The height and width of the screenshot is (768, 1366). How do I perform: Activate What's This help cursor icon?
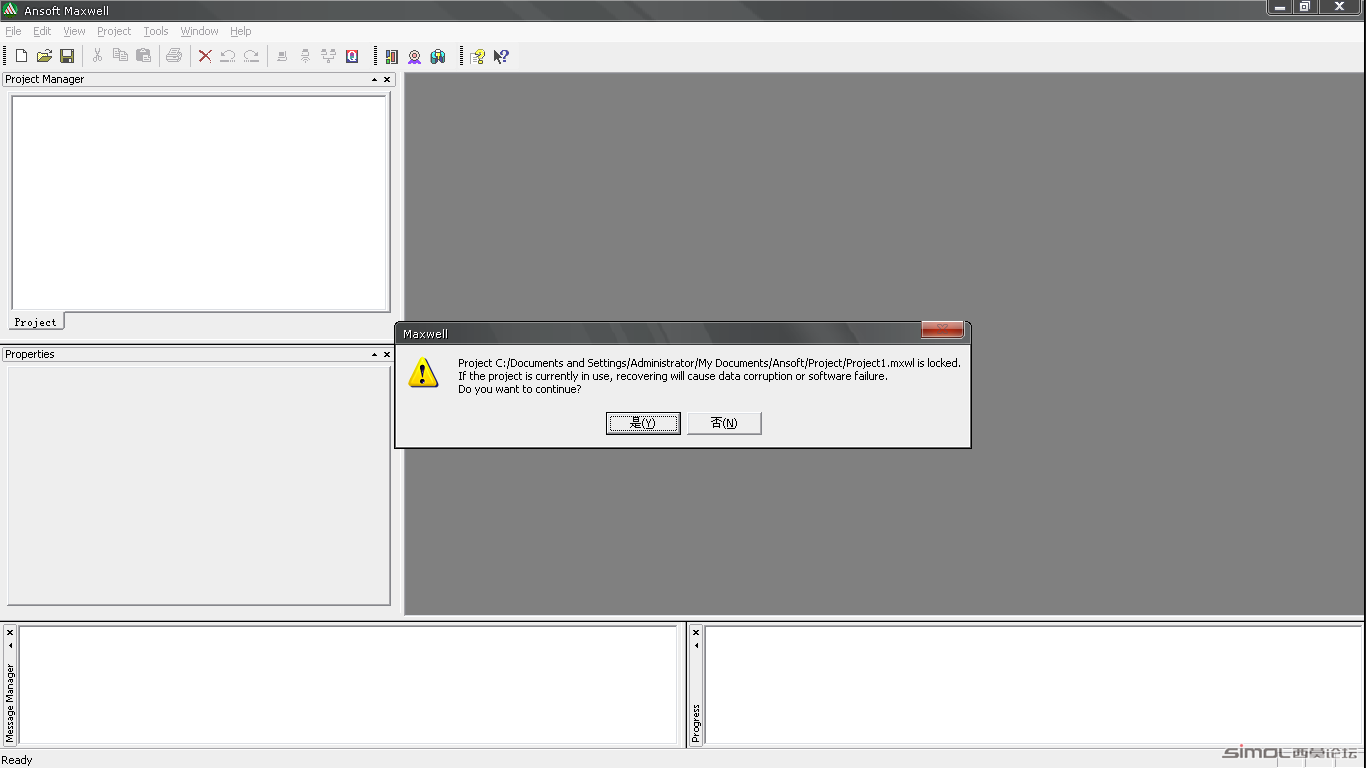(x=501, y=56)
